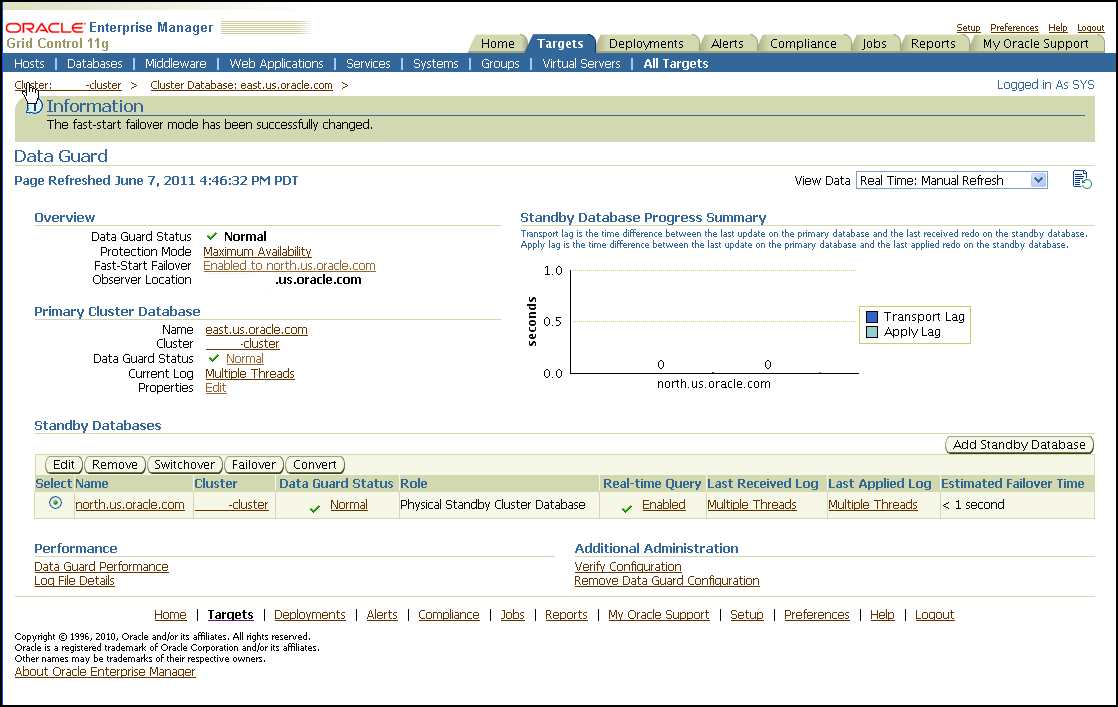
Task: Click the checkmark icon beside Real-time Query Enabled
Action: [x=627, y=507]
